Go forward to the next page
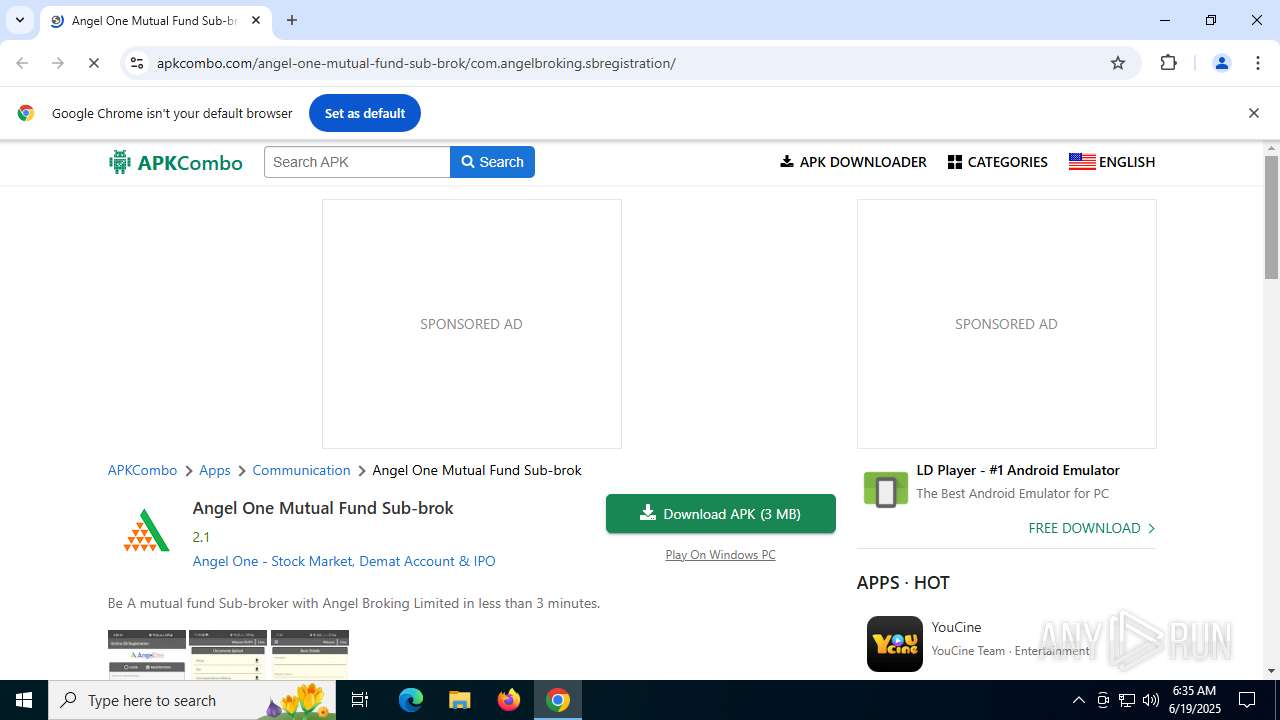Viewport: 1280px width, 720px height. click(58, 63)
